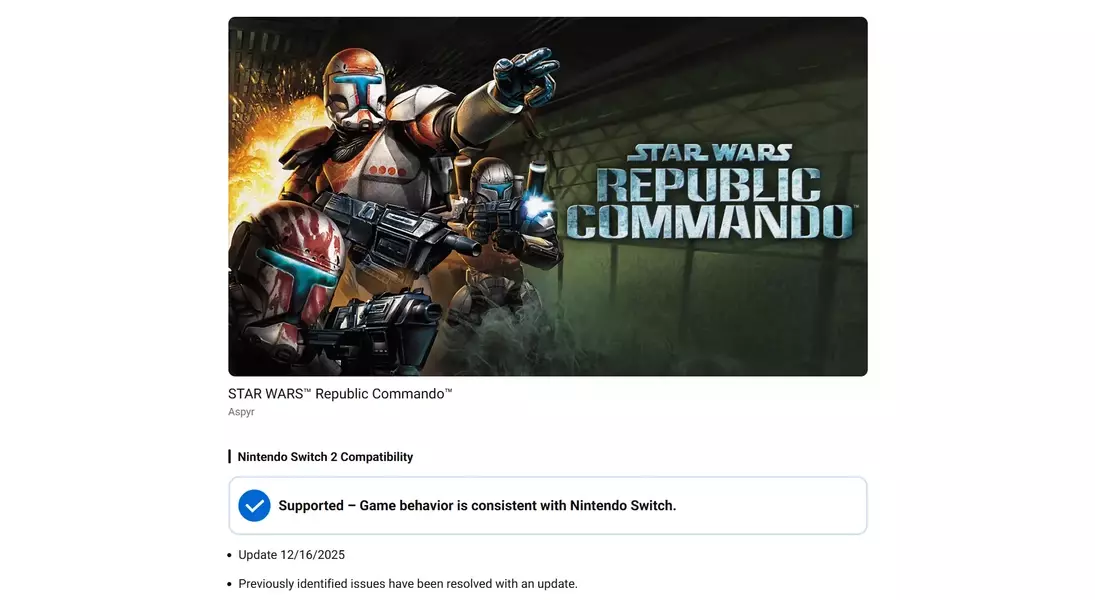
Task: Click the black vertical bar beside Compatibility heading
Action: click(x=230, y=457)
